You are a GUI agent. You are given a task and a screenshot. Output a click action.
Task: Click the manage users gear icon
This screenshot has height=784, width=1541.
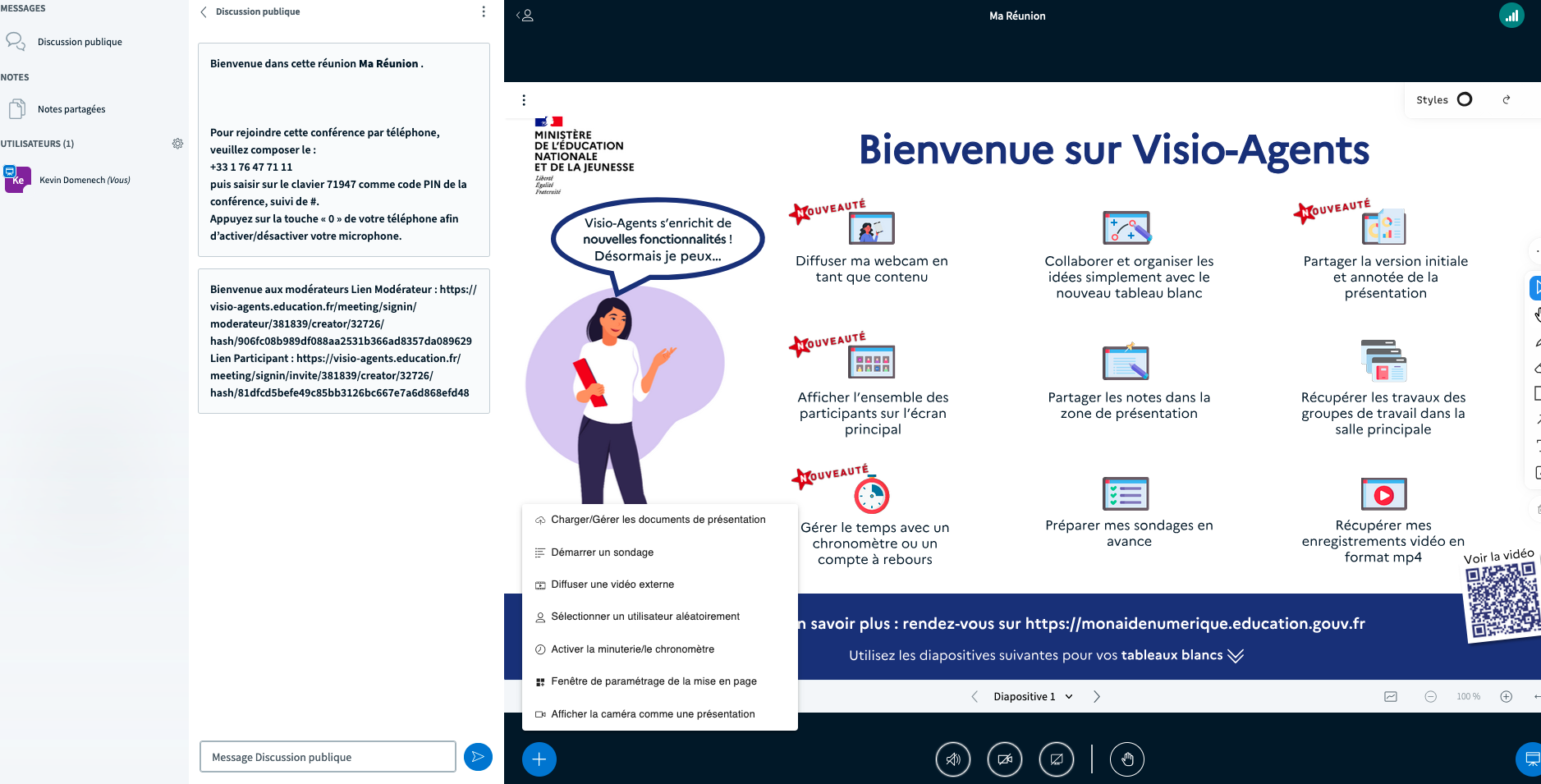[177, 144]
